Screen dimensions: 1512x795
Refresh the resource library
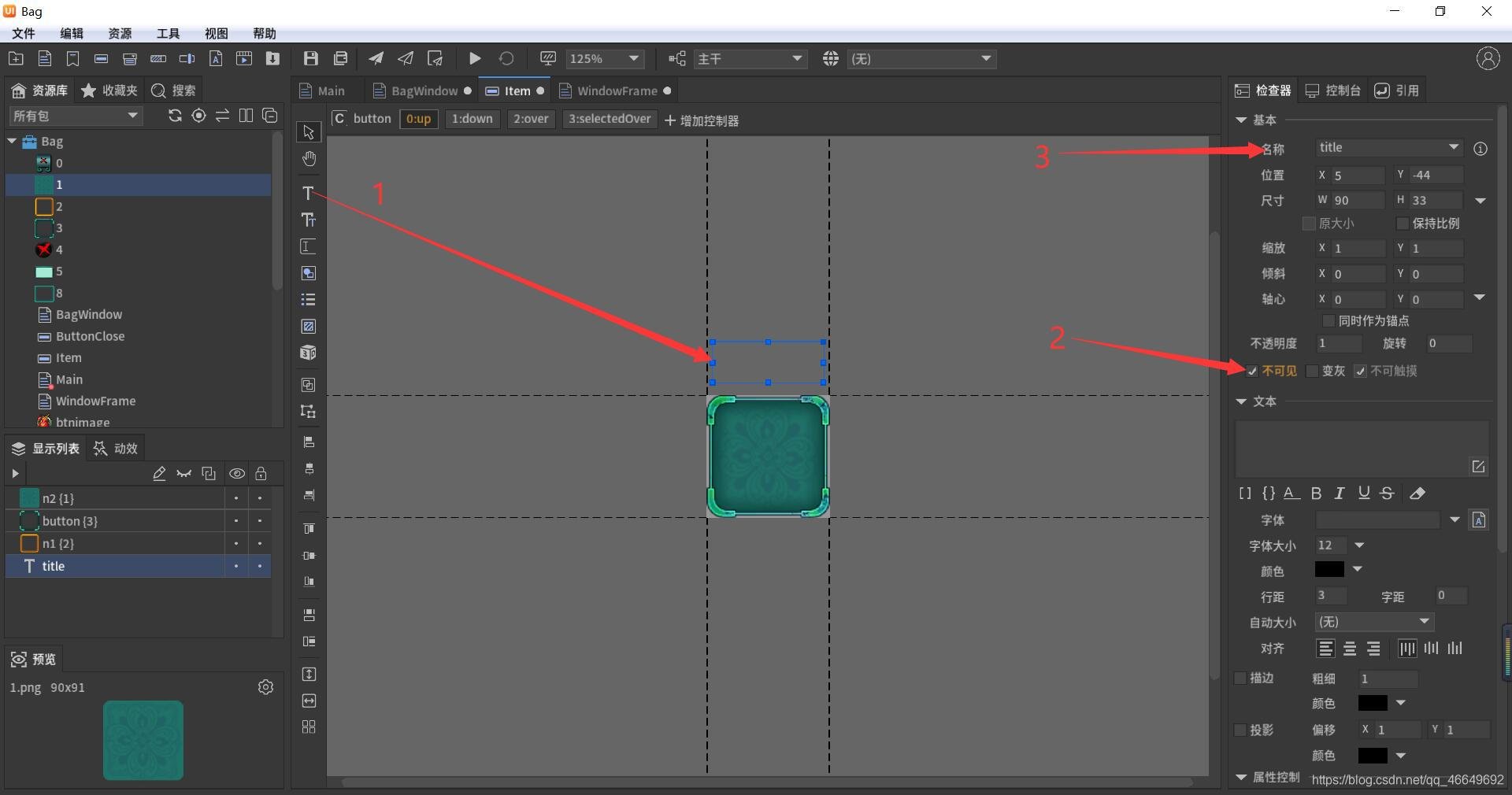coord(175,116)
